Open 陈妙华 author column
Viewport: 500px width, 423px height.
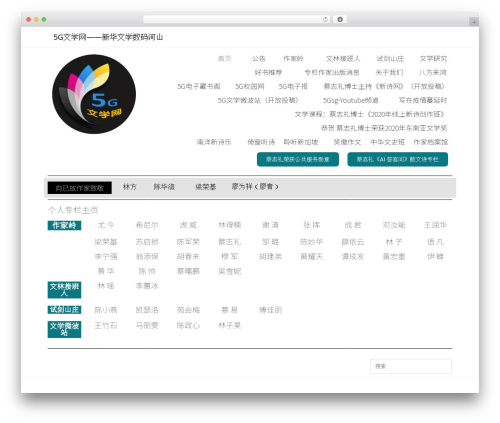tap(312, 242)
